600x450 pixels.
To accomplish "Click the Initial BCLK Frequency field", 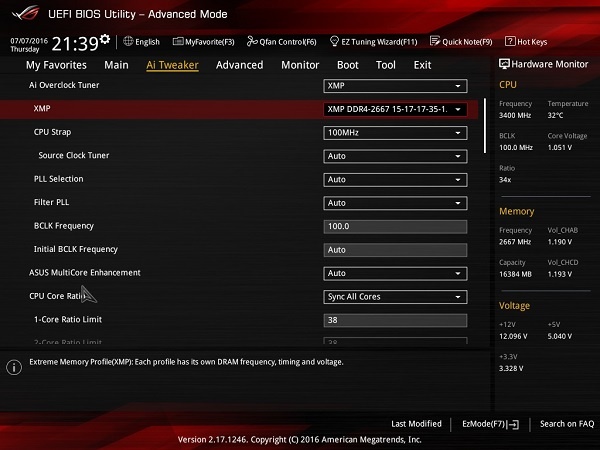I will (395, 250).
